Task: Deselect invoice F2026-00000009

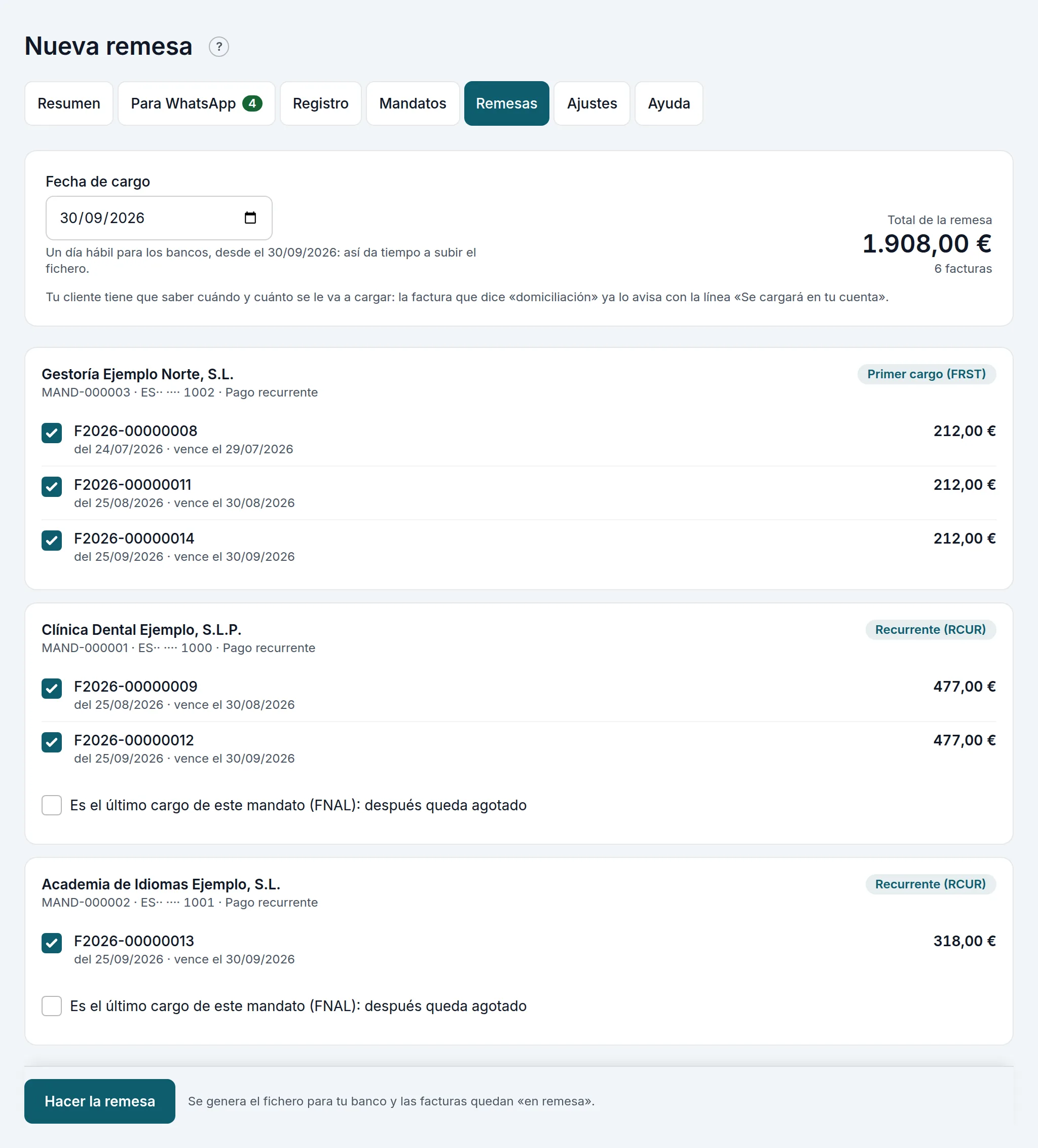Action: point(52,689)
